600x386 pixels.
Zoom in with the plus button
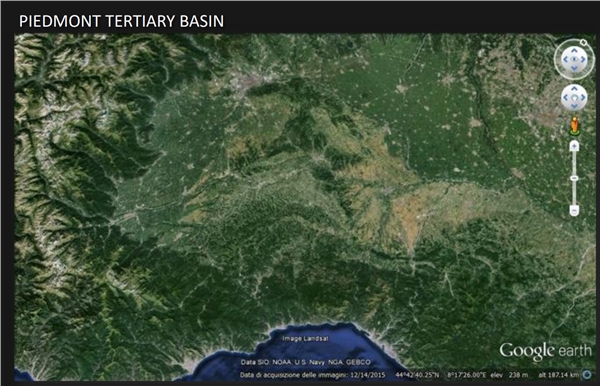click(574, 146)
